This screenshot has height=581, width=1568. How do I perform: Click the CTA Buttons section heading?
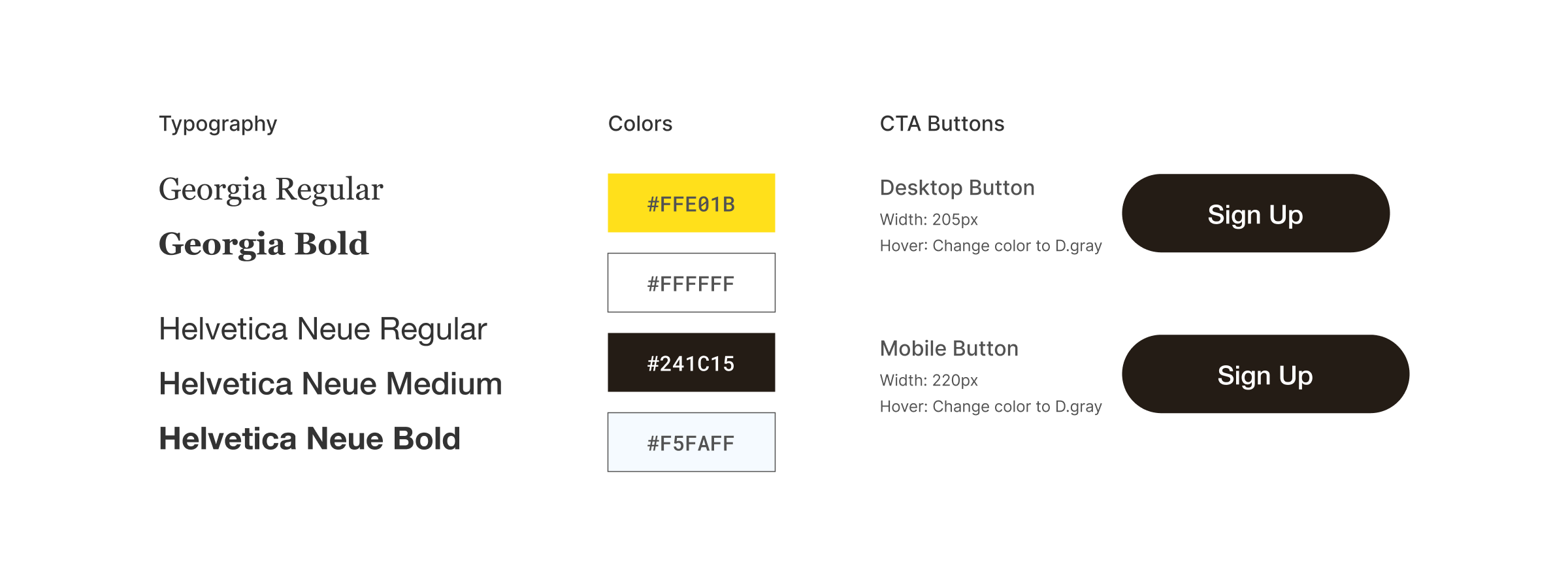(x=941, y=124)
